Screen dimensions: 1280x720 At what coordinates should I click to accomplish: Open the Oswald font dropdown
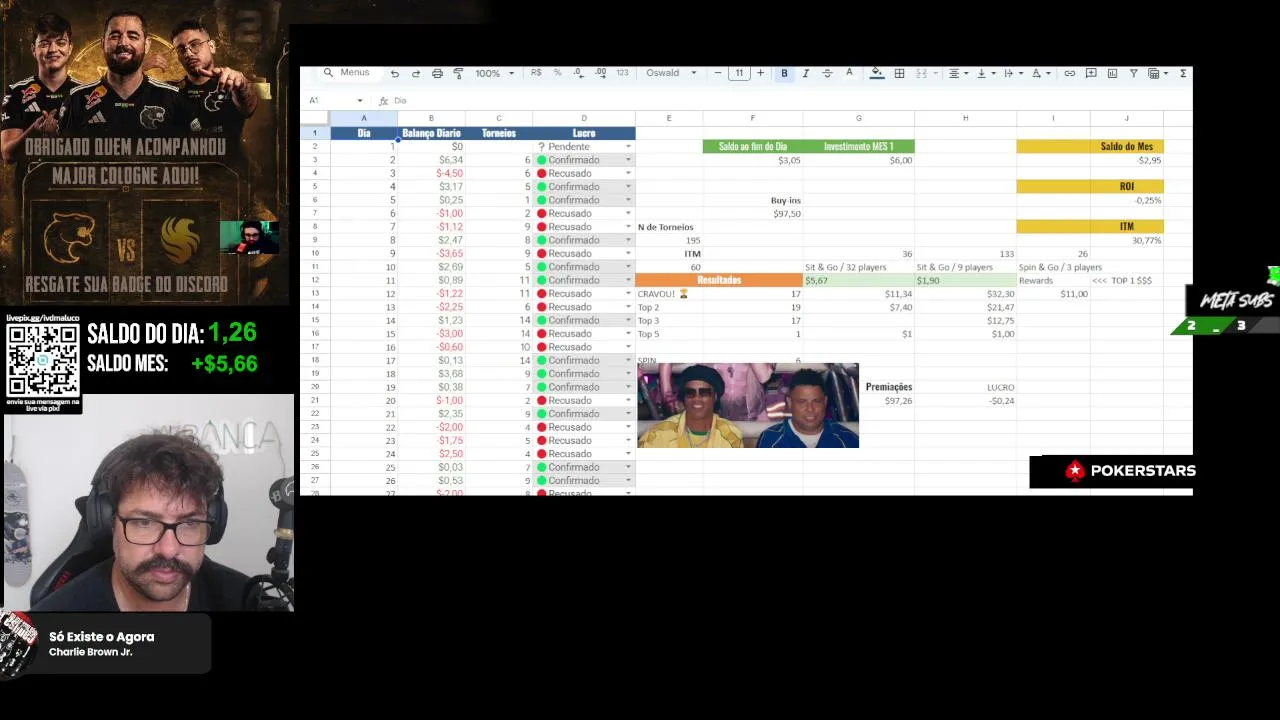click(x=671, y=73)
